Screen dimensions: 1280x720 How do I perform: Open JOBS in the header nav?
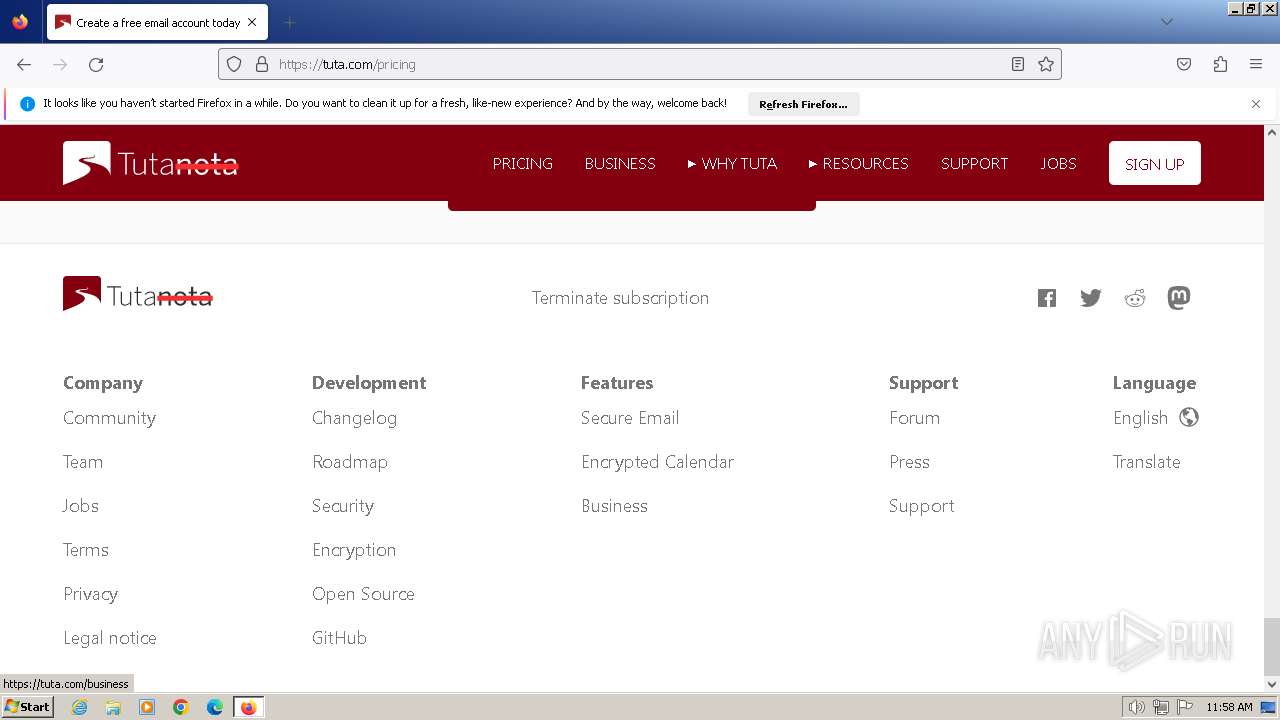tap(1059, 163)
